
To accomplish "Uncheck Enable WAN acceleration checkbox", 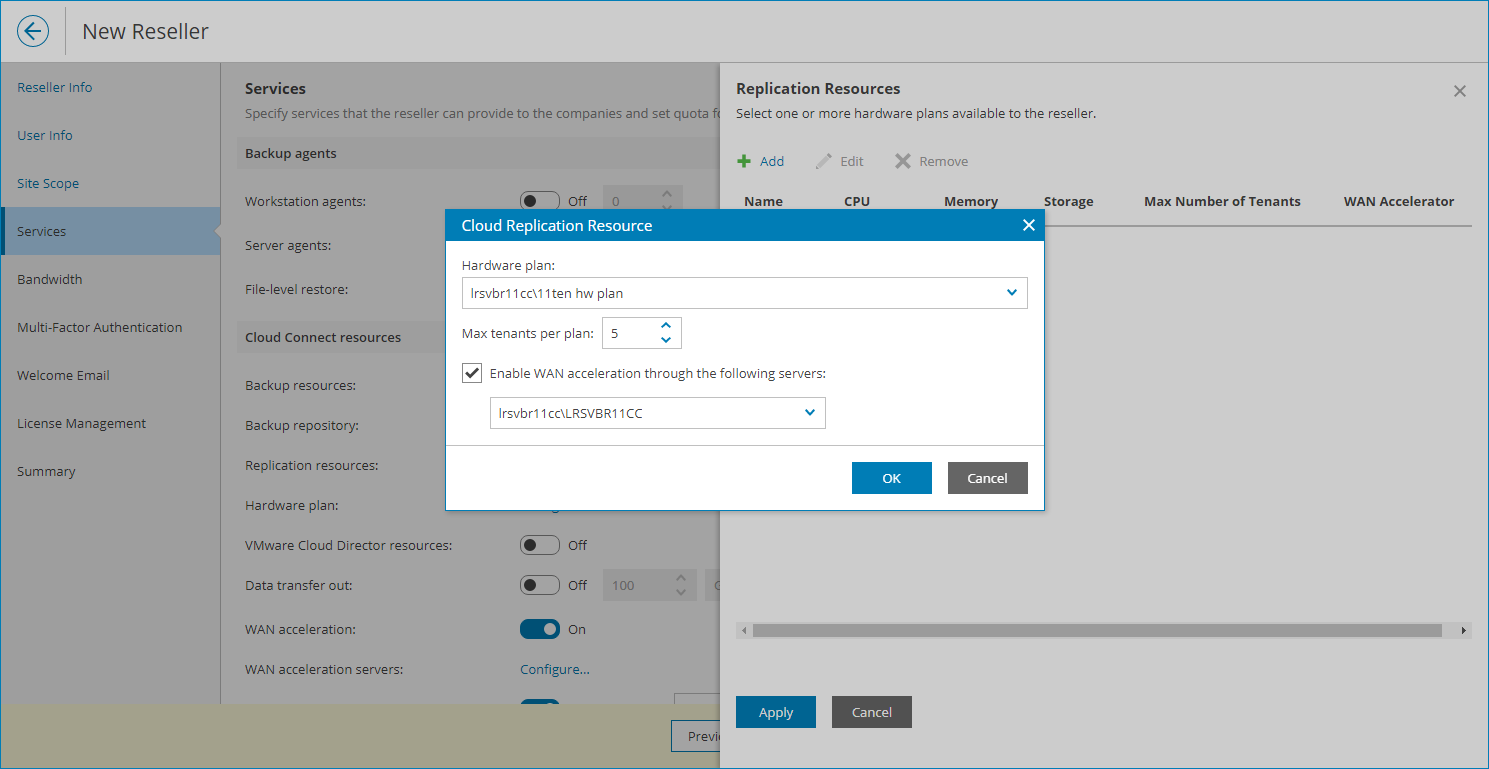I will pyautogui.click(x=472, y=373).
